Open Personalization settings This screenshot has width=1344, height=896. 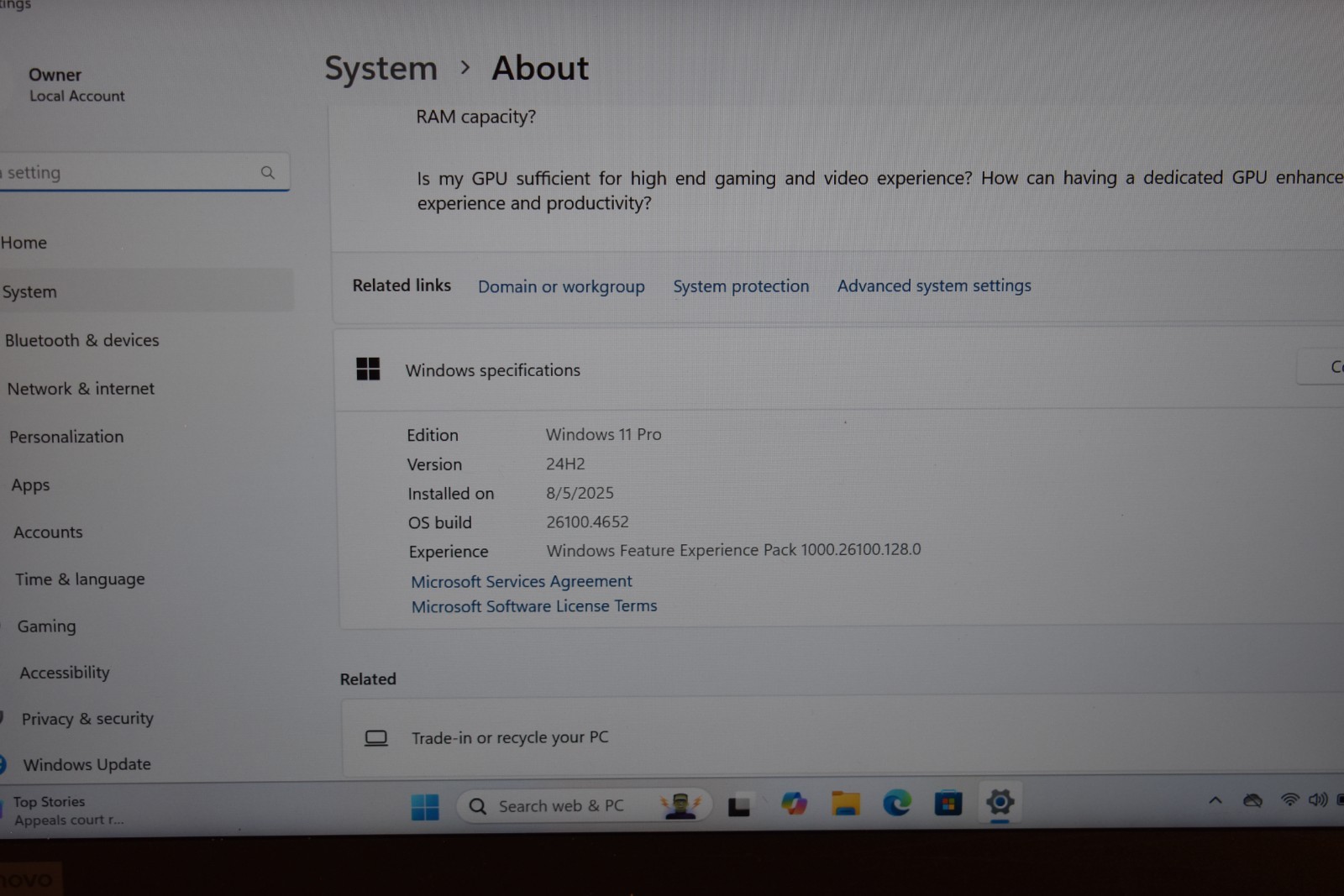point(66,437)
